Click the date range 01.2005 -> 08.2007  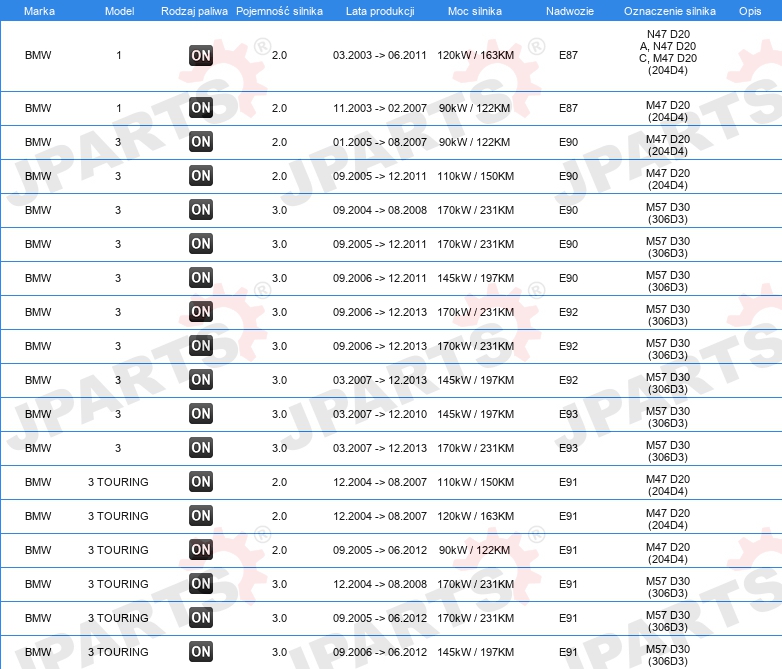[380, 142]
